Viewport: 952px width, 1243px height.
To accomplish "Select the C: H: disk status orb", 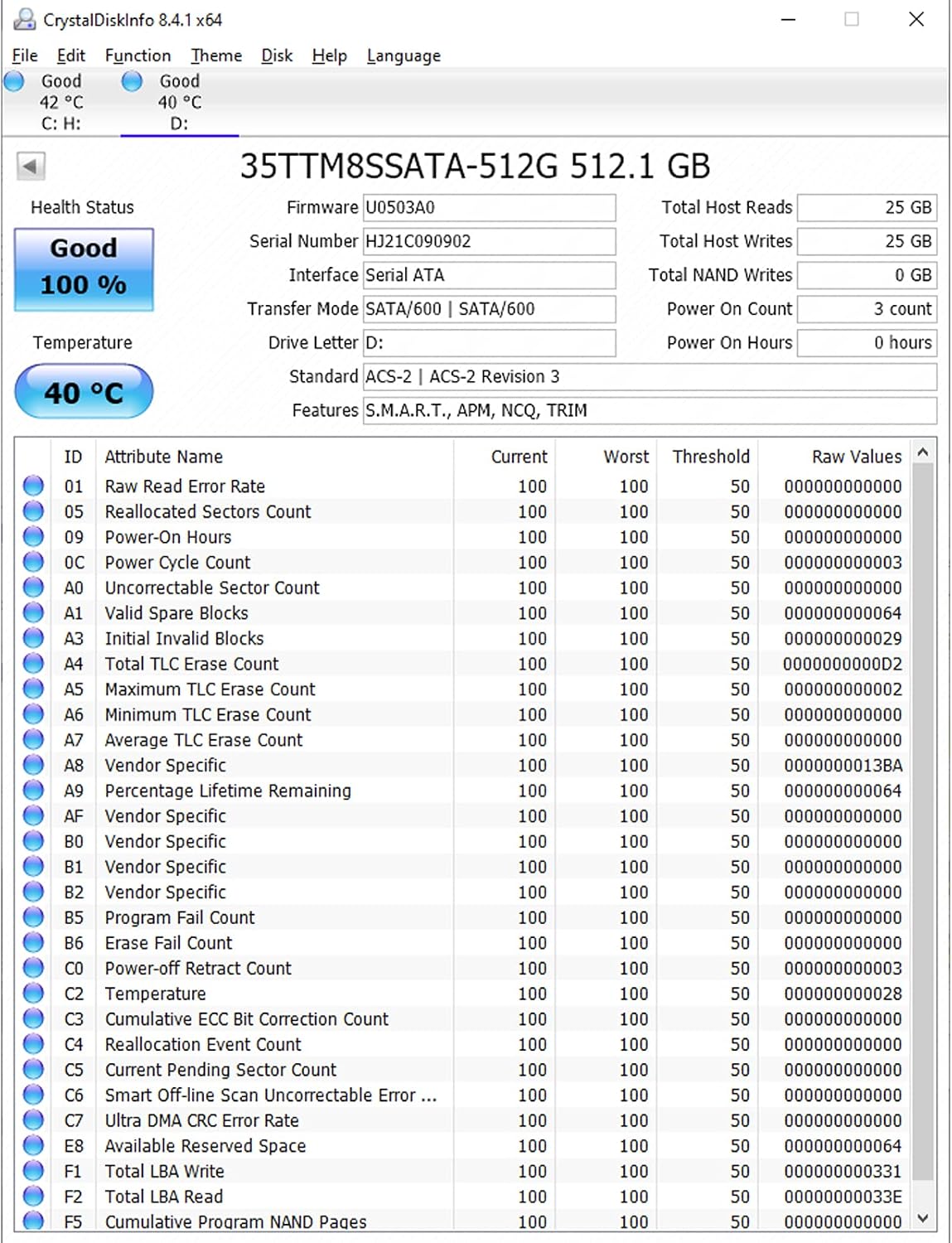I will point(14,81).
